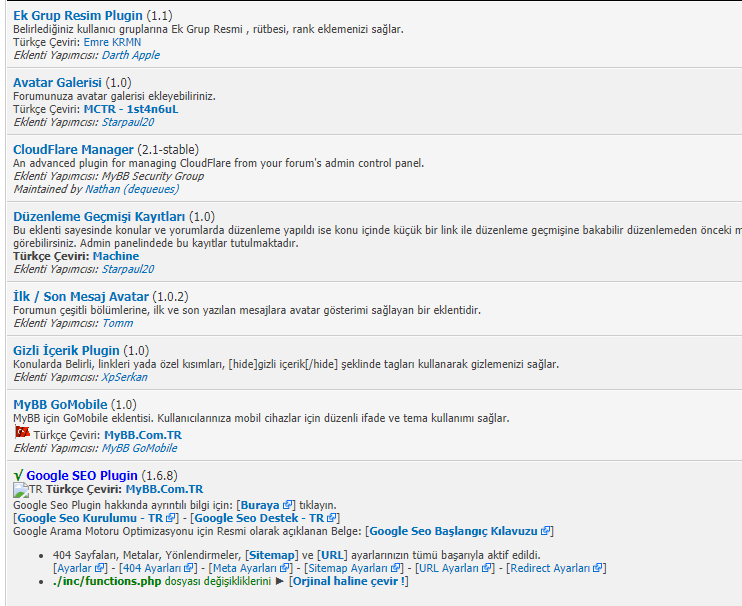Viewport: 742px width, 606px height.
Task: Open Google Seo Kurulumu - TR link
Action: [90, 518]
